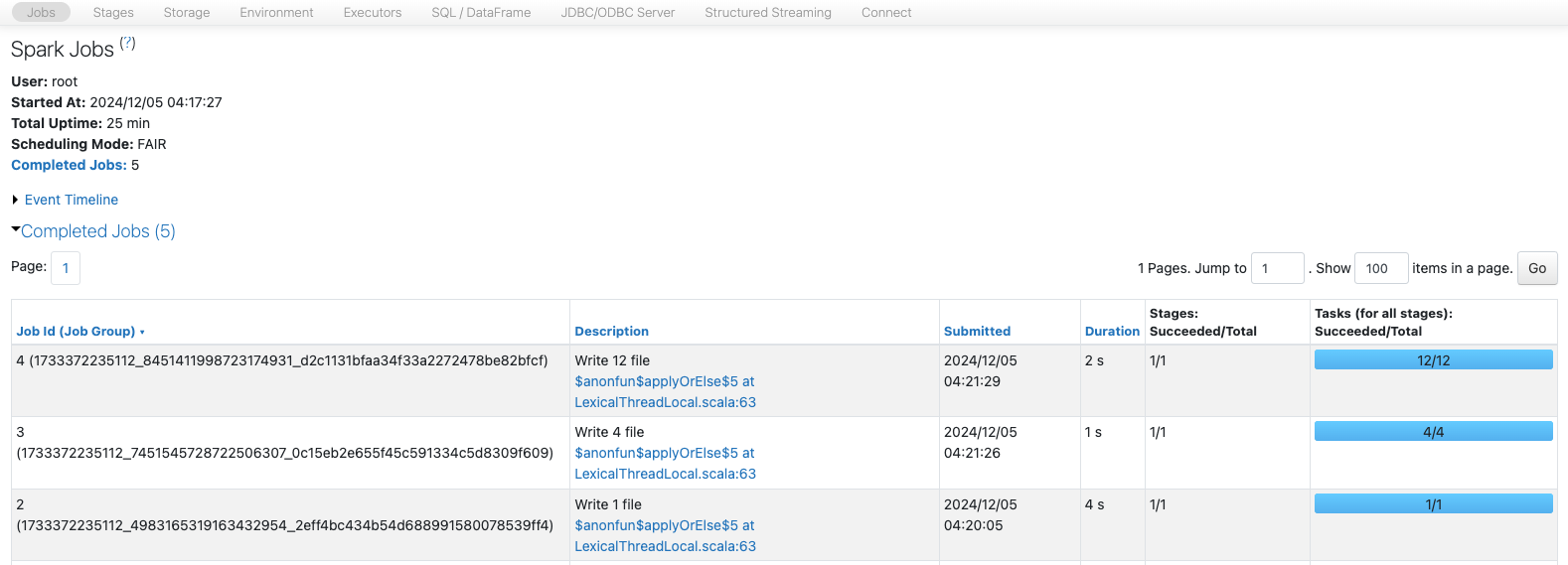1568x565 pixels.
Task: Click job 4 Job Id cell text
Action: (282, 360)
